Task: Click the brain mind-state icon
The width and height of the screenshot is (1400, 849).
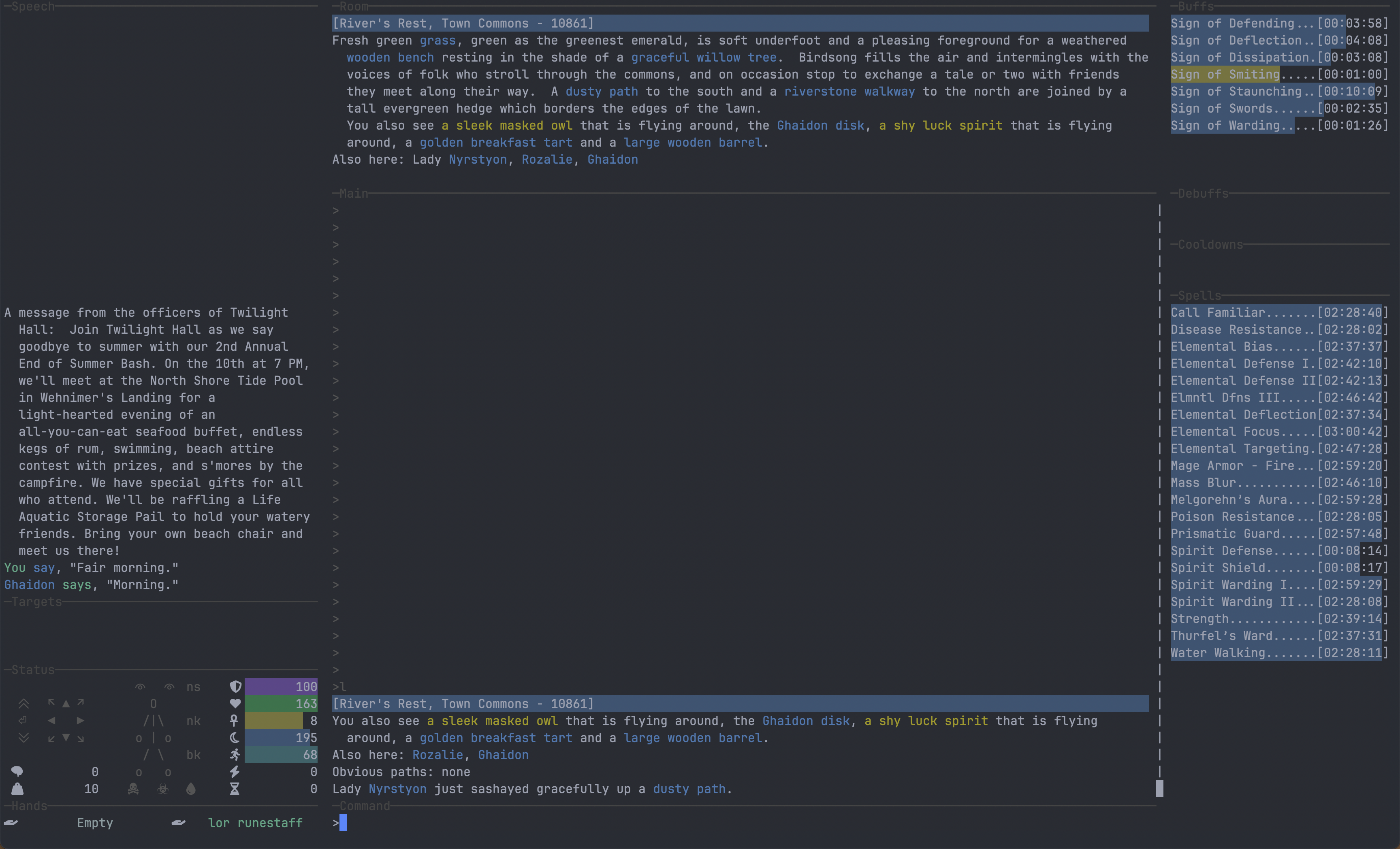Action: [17, 772]
